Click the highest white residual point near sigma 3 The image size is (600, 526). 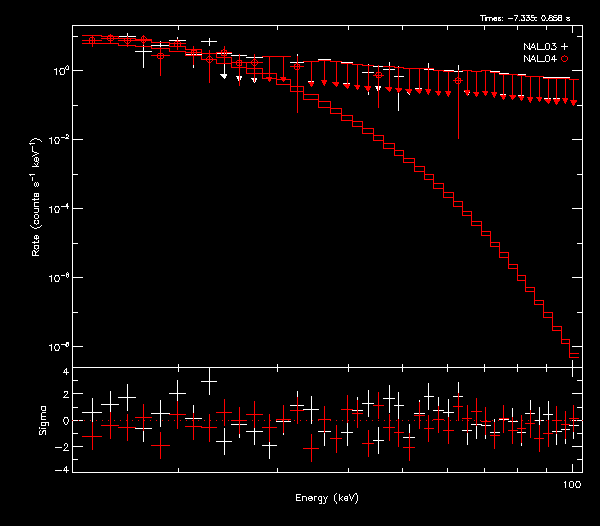pyautogui.click(x=209, y=381)
